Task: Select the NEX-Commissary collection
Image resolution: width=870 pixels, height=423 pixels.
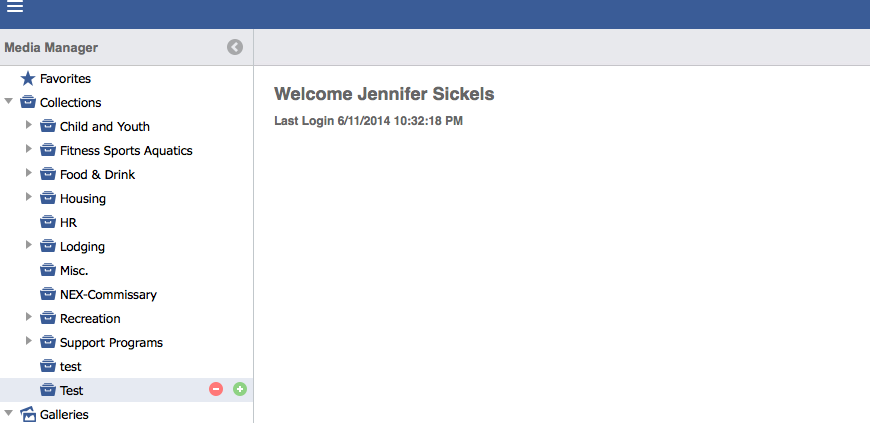Action: 108,294
